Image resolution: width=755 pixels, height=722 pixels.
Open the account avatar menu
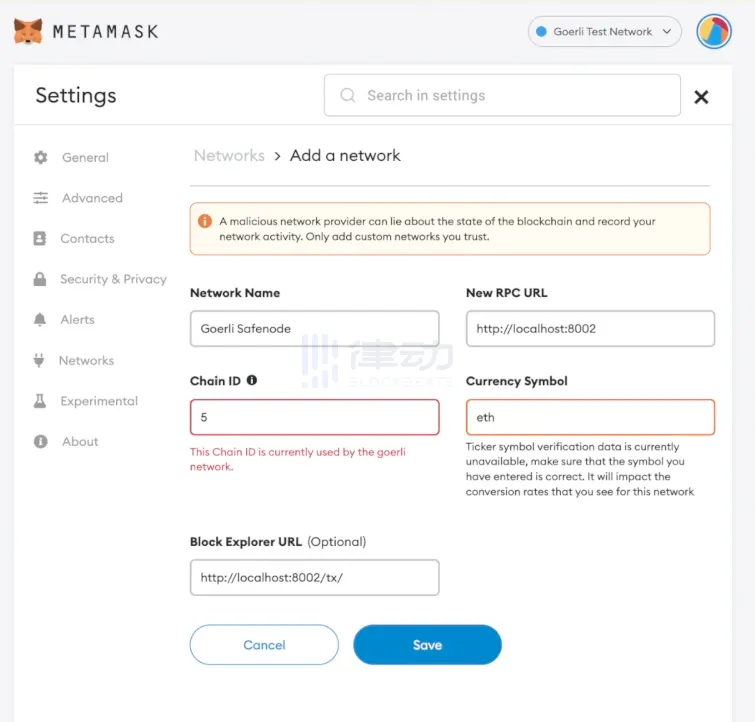coord(714,32)
